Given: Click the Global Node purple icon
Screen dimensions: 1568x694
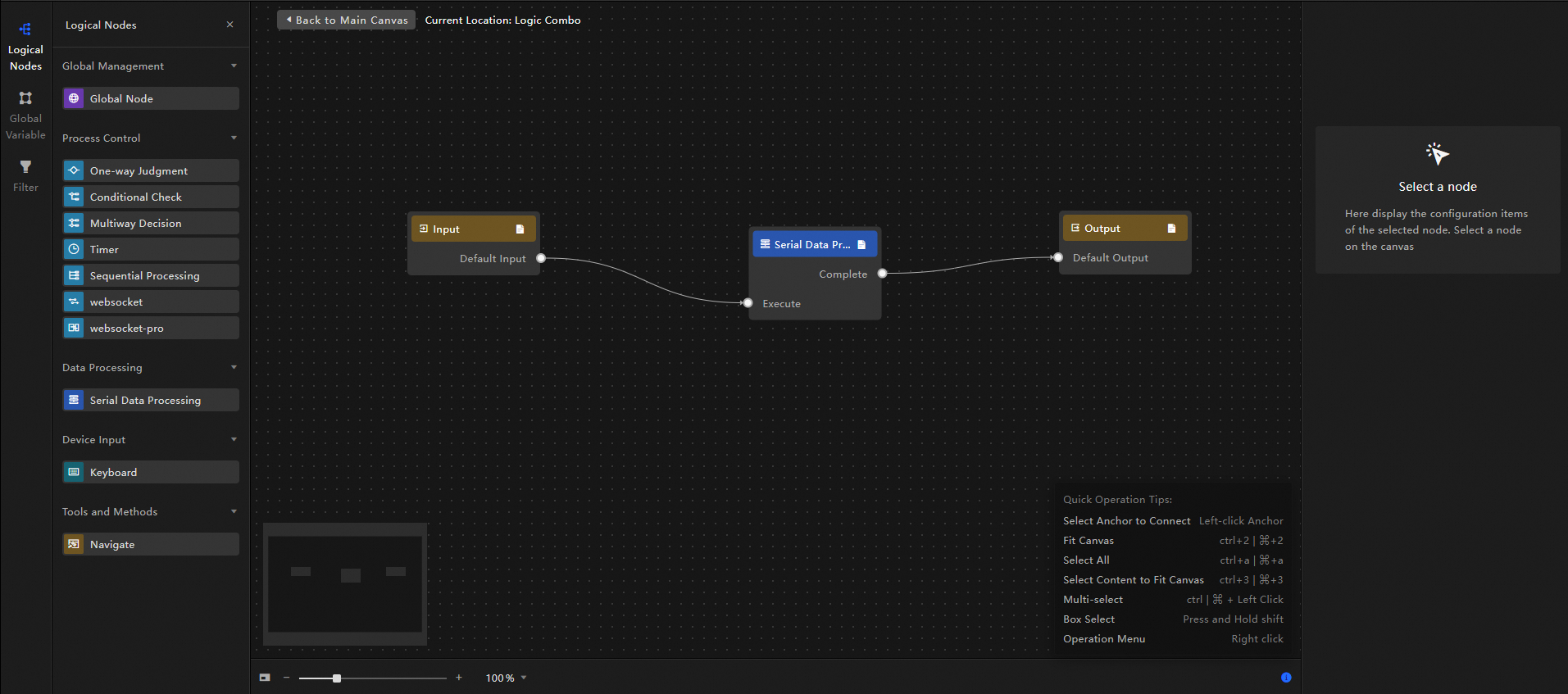Looking at the screenshot, I should pos(74,98).
